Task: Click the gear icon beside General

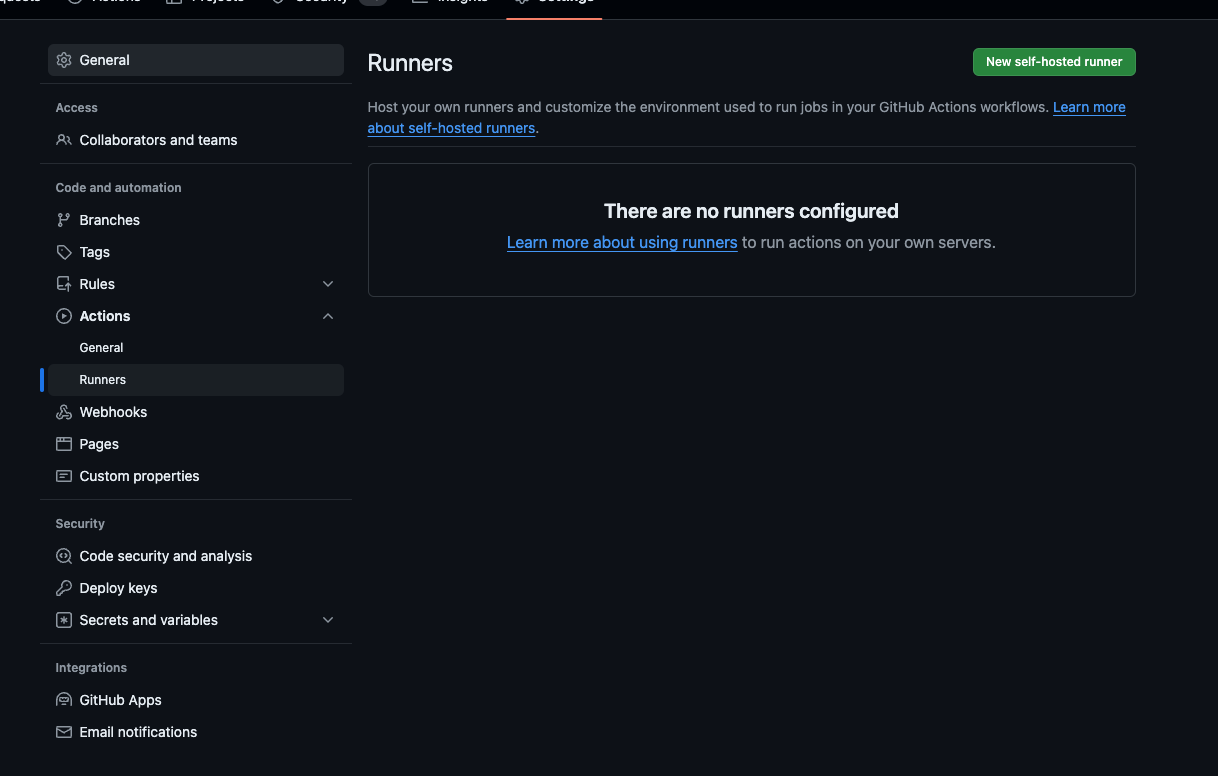Action: pos(64,60)
